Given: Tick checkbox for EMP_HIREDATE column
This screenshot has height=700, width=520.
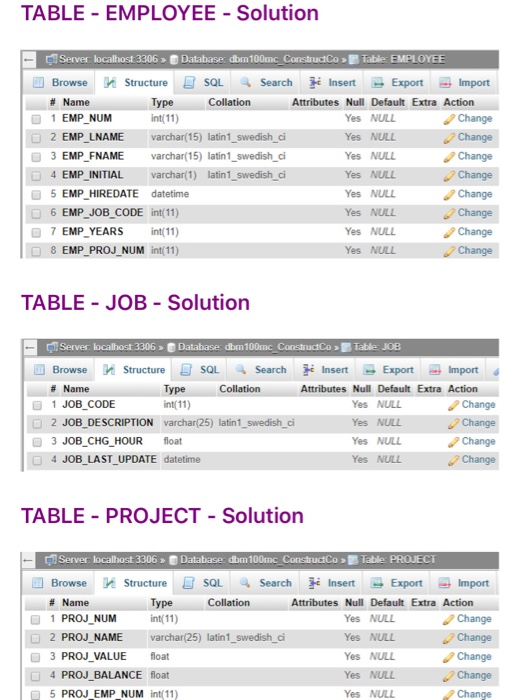Looking at the screenshot, I should [x=36, y=195].
